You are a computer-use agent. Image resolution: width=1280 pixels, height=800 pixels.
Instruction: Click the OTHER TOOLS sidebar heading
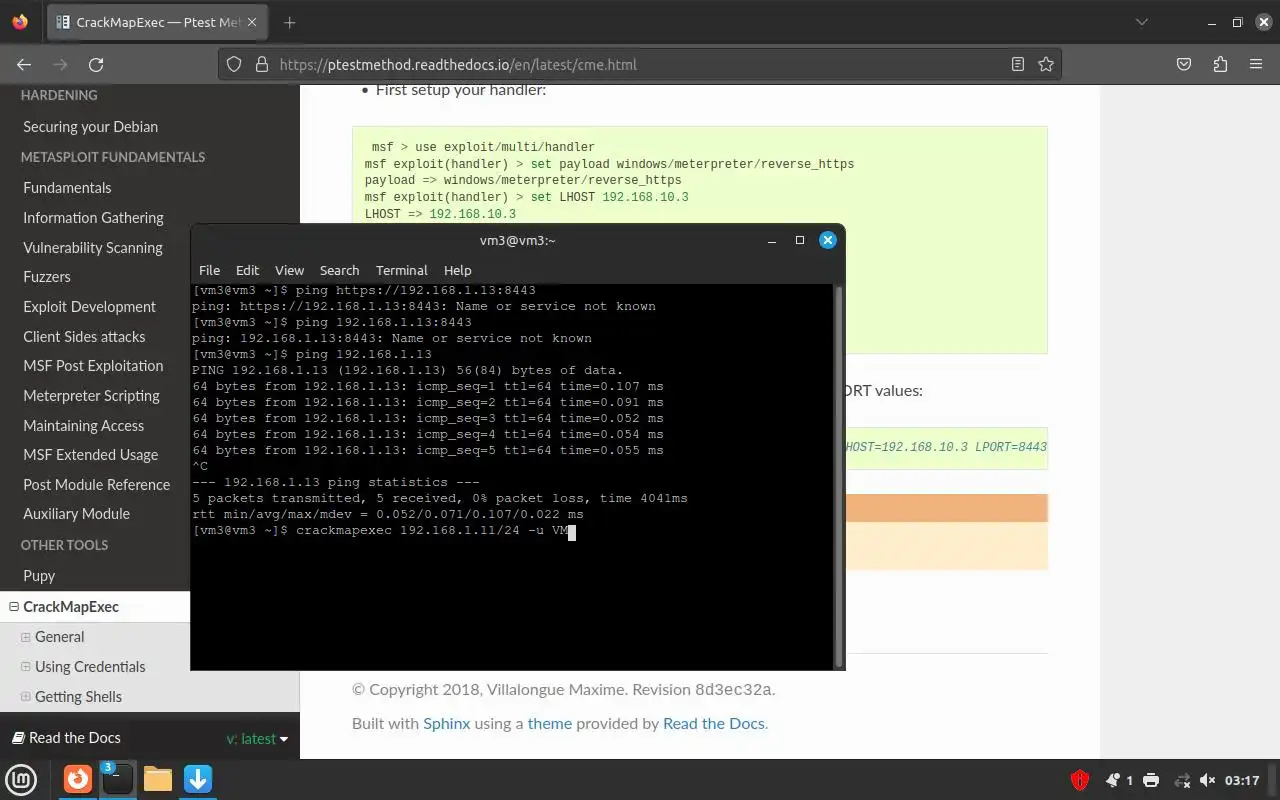pyautogui.click(x=64, y=546)
